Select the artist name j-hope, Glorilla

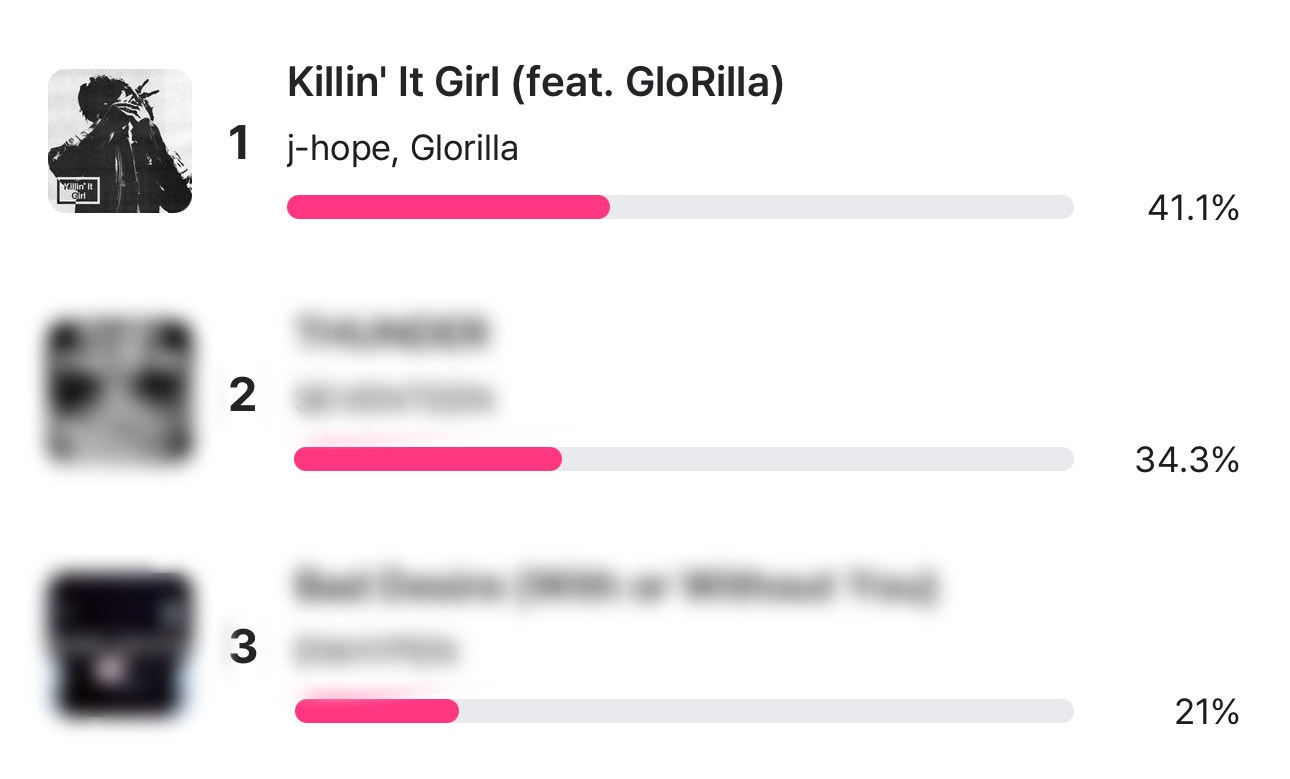tap(404, 146)
